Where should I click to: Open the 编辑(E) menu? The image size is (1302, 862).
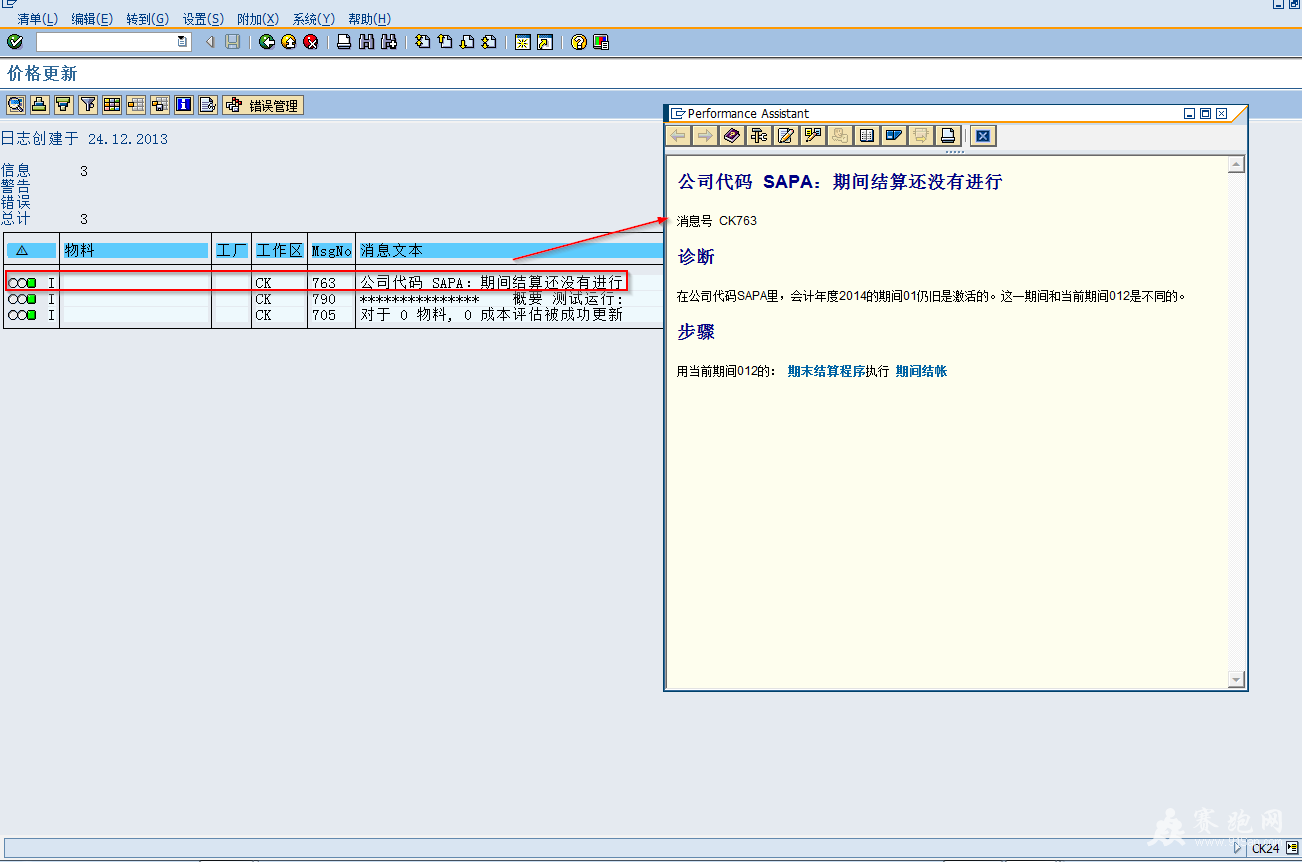92,19
